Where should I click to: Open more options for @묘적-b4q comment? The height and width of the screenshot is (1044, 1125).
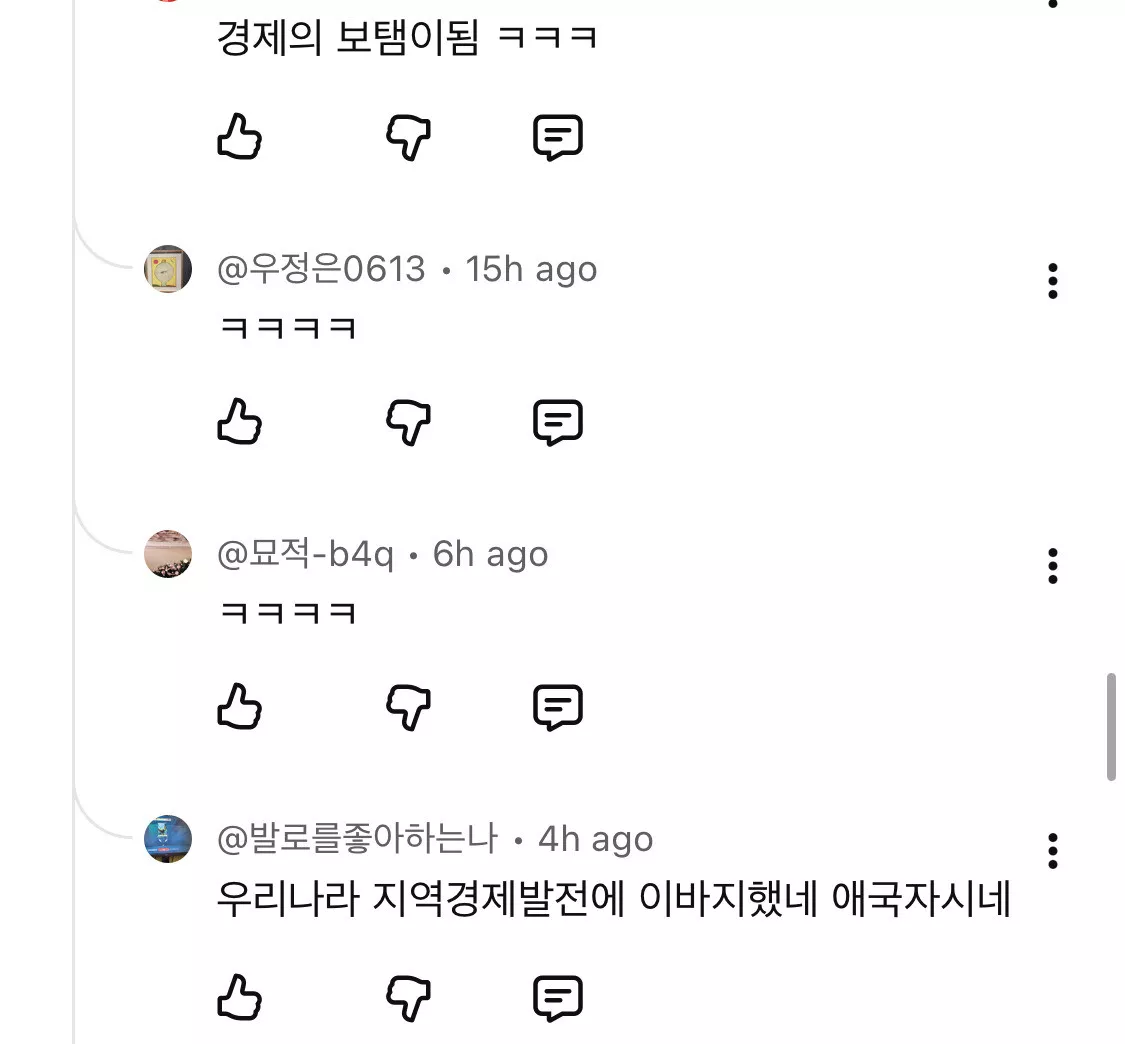pyautogui.click(x=1052, y=566)
